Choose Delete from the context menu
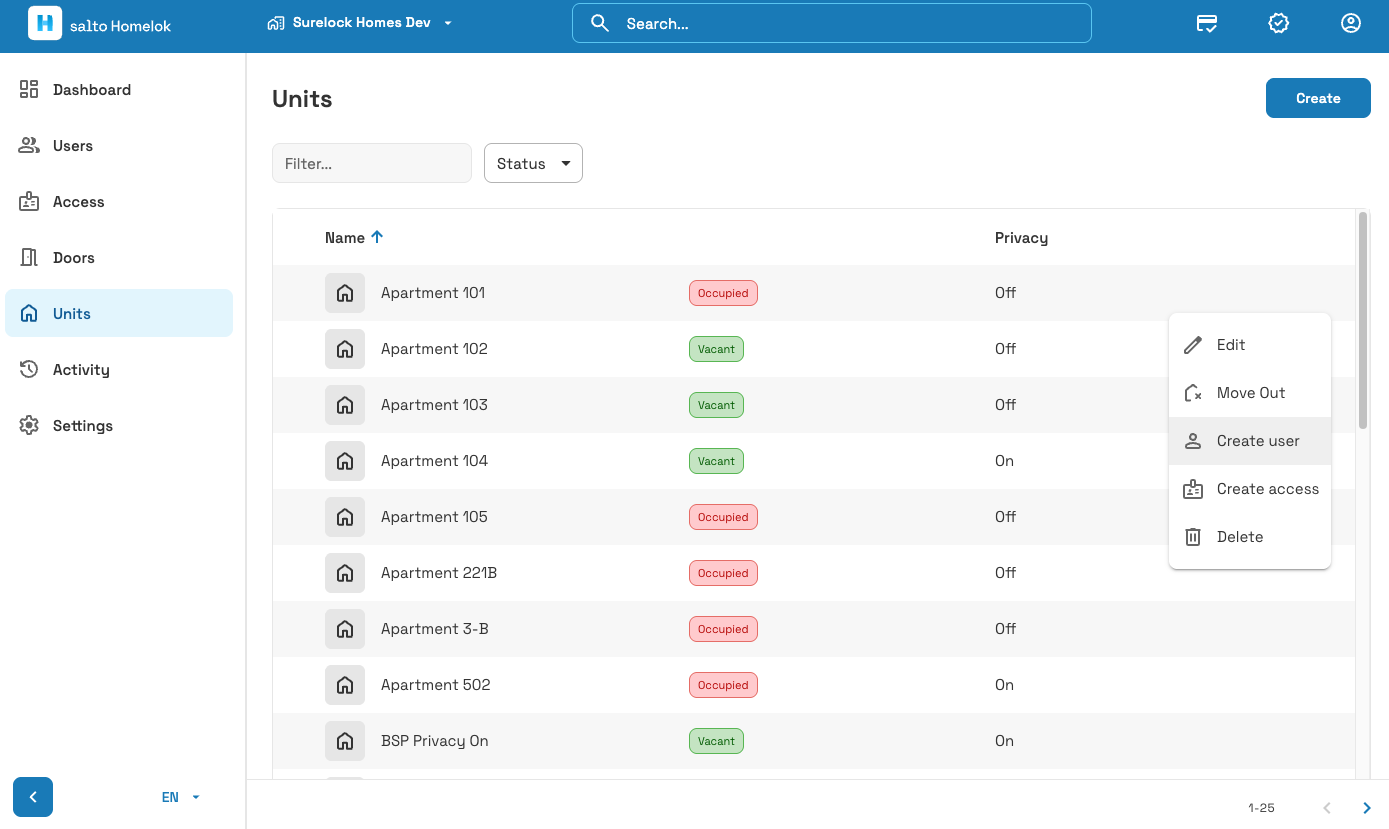The width and height of the screenshot is (1389, 829). [x=1250, y=537]
